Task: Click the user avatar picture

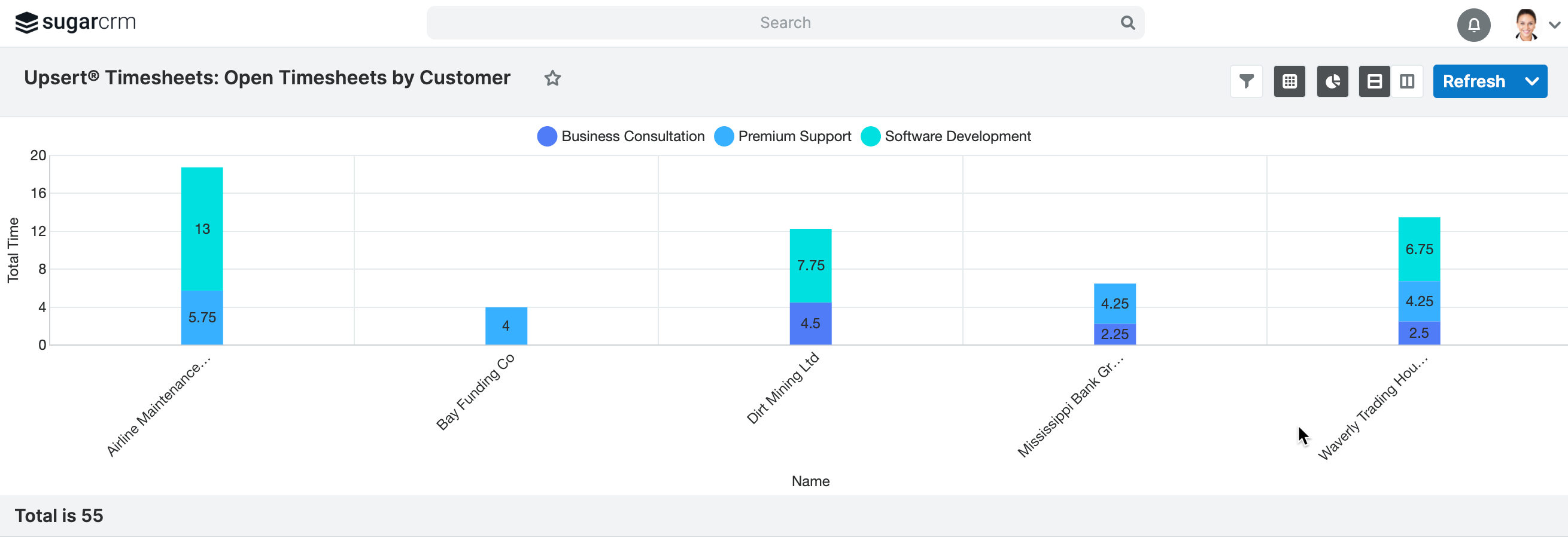Action: click(1526, 25)
